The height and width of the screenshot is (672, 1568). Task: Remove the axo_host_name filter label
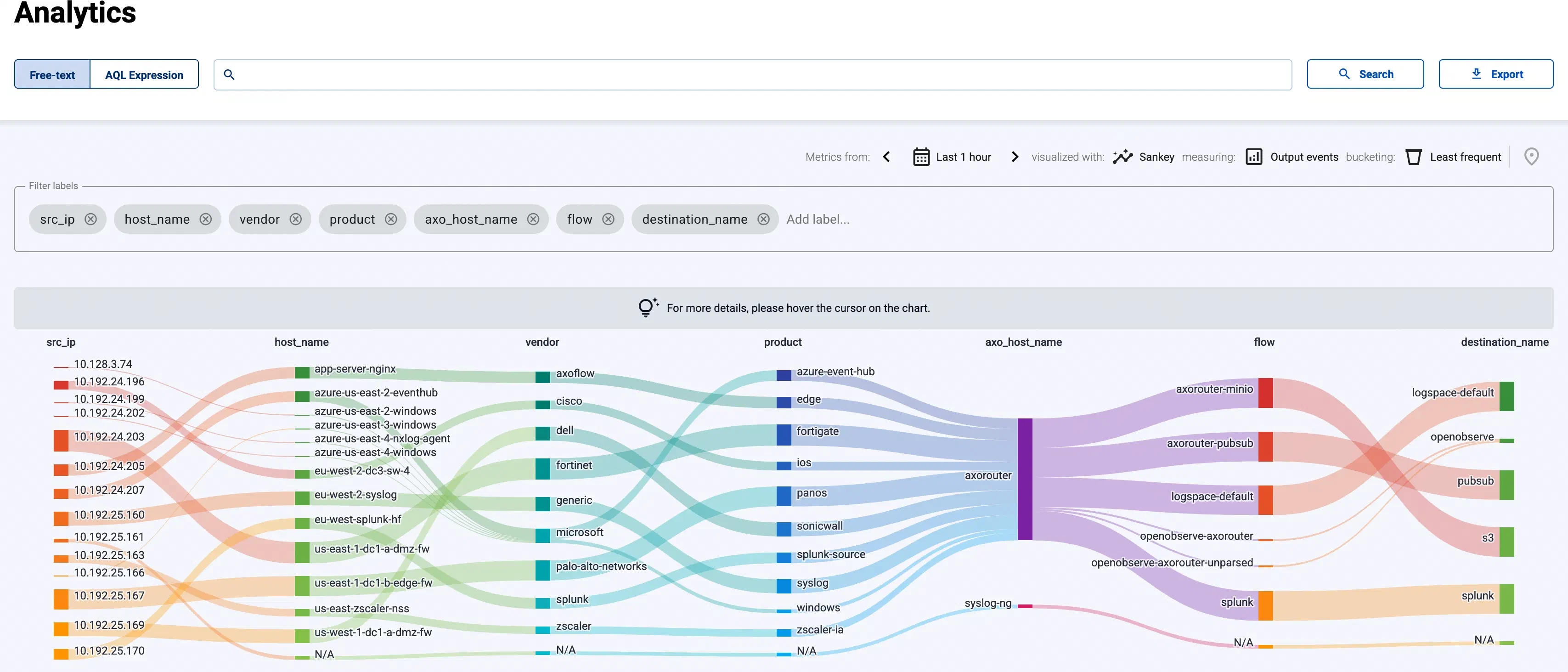(533, 219)
